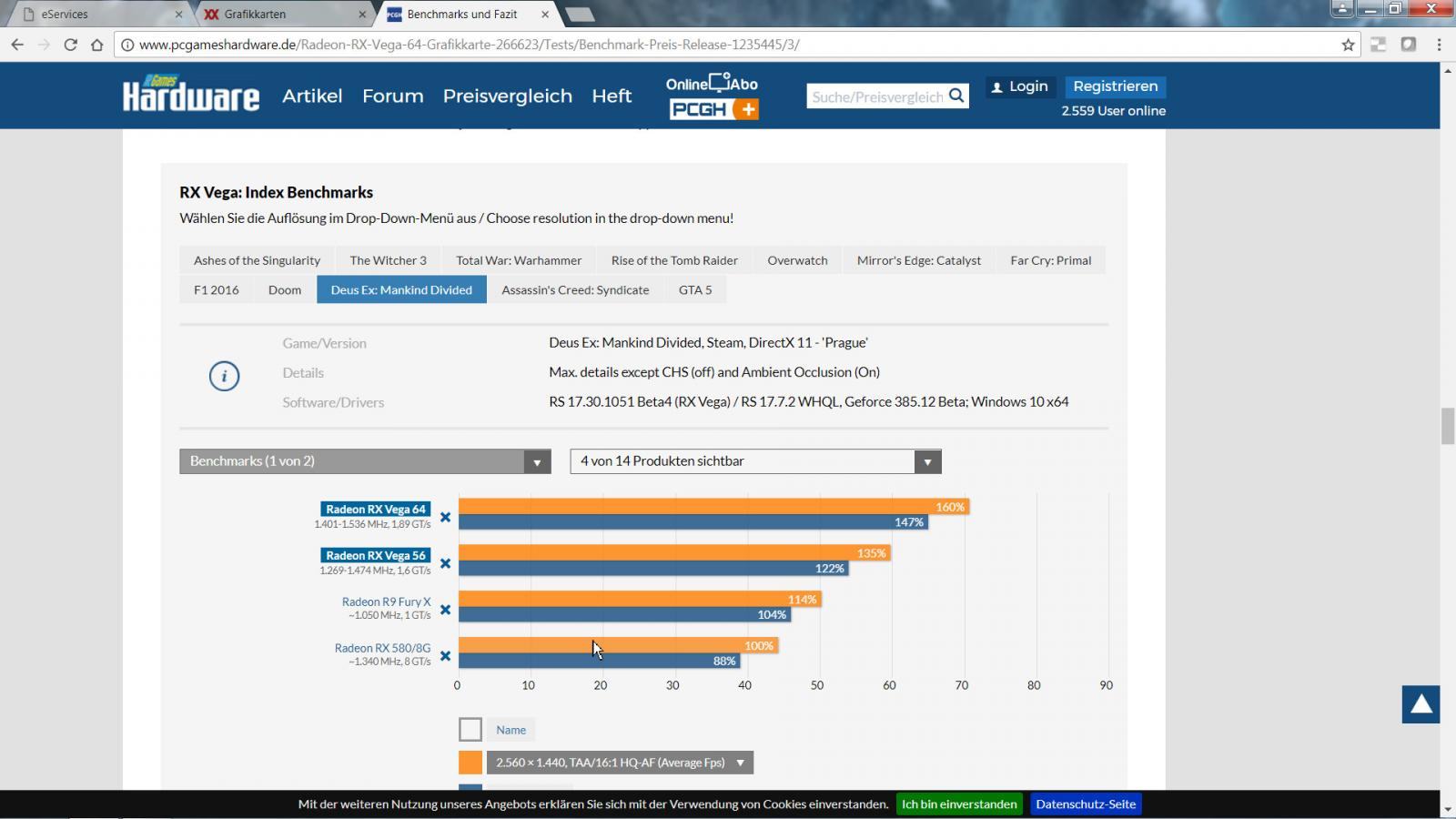Focus the Suche/Preisvergleich search field
The width and height of the screenshot is (1456, 819).
pyautogui.click(x=876, y=96)
